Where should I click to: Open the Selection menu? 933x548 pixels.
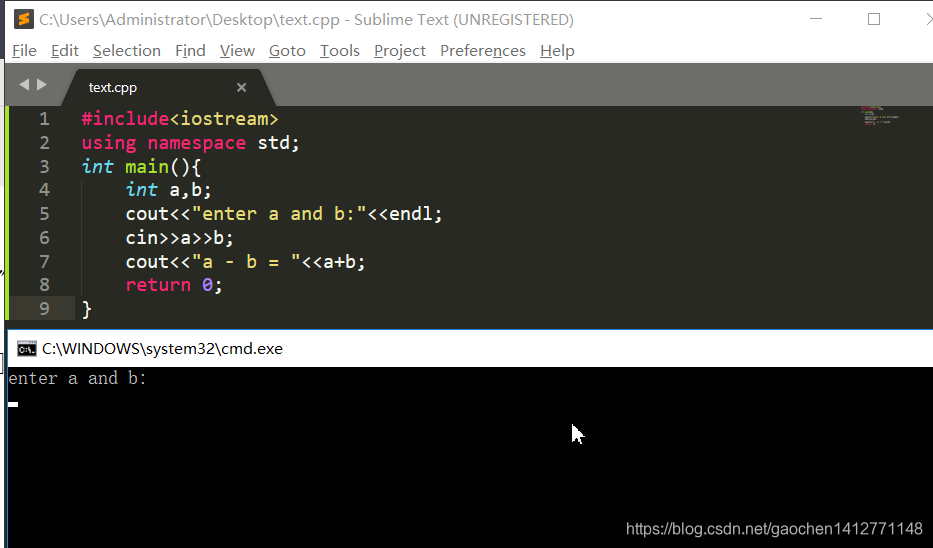(127, 51)
